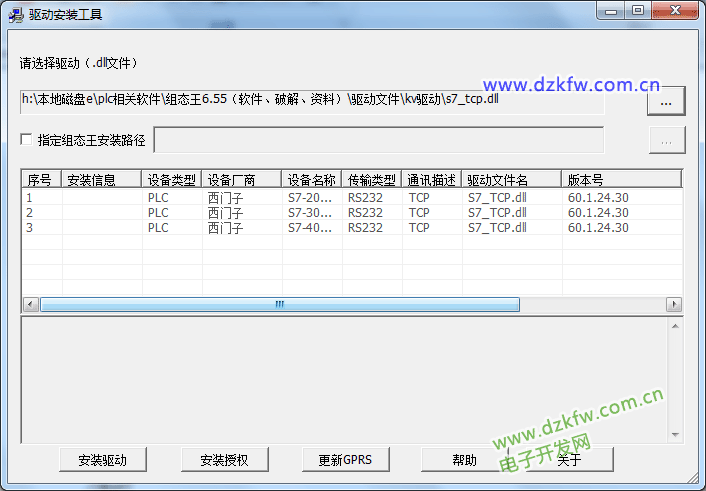The height and width of the screenshot is (491, 706).
Task: Click device name S7-40... cell
Action: [310, 227]
